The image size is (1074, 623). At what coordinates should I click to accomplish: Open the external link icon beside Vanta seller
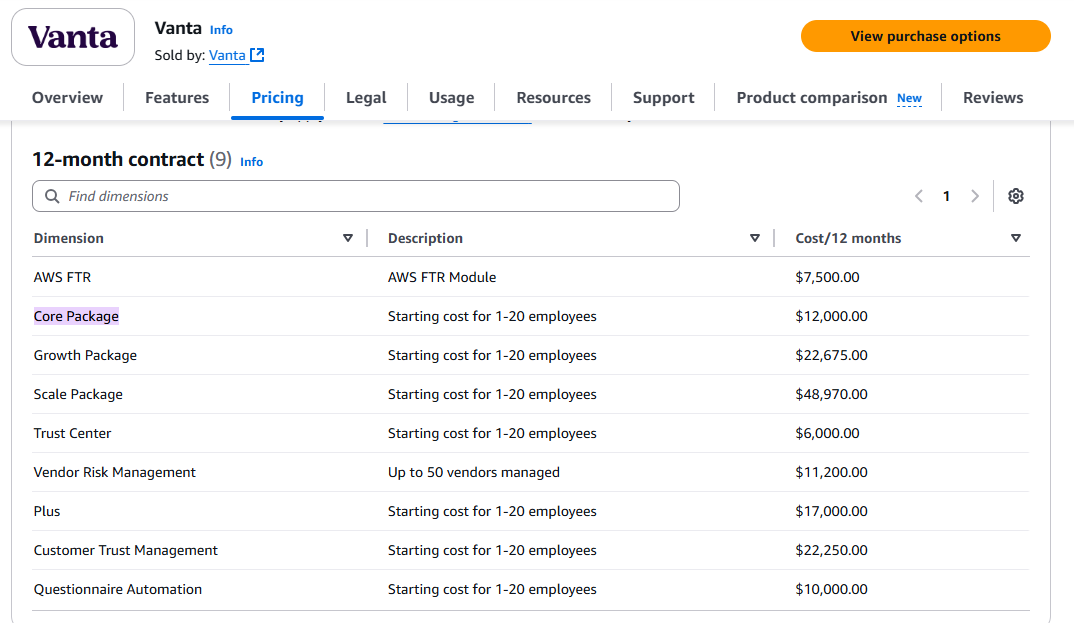pyautogui.click(x=257, y=55)
